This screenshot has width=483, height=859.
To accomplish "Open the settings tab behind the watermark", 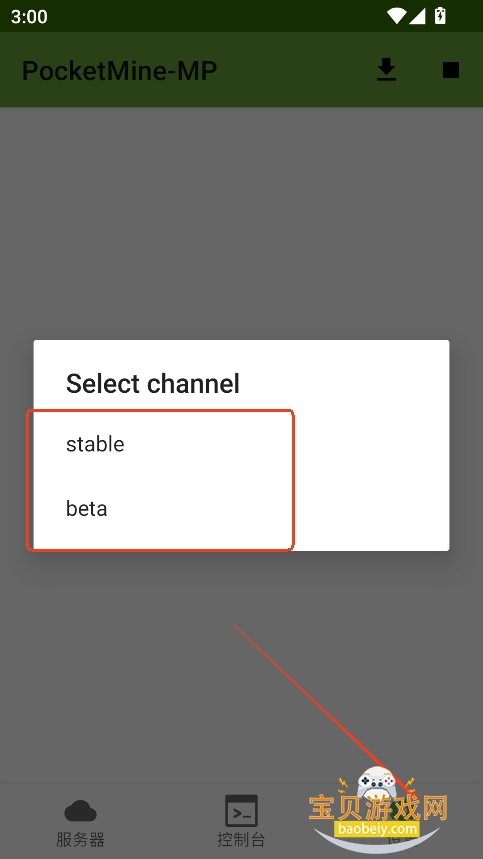I will coord(402,822).
